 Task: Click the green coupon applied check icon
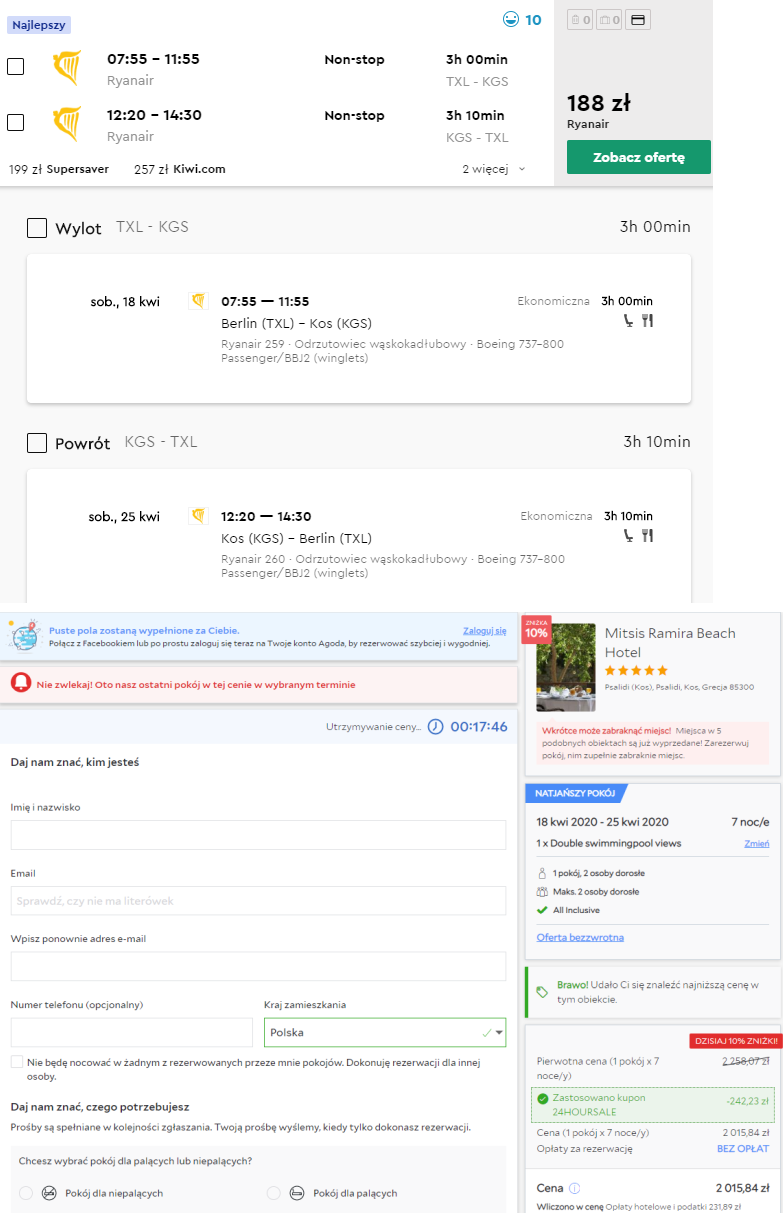(543, 1098)
